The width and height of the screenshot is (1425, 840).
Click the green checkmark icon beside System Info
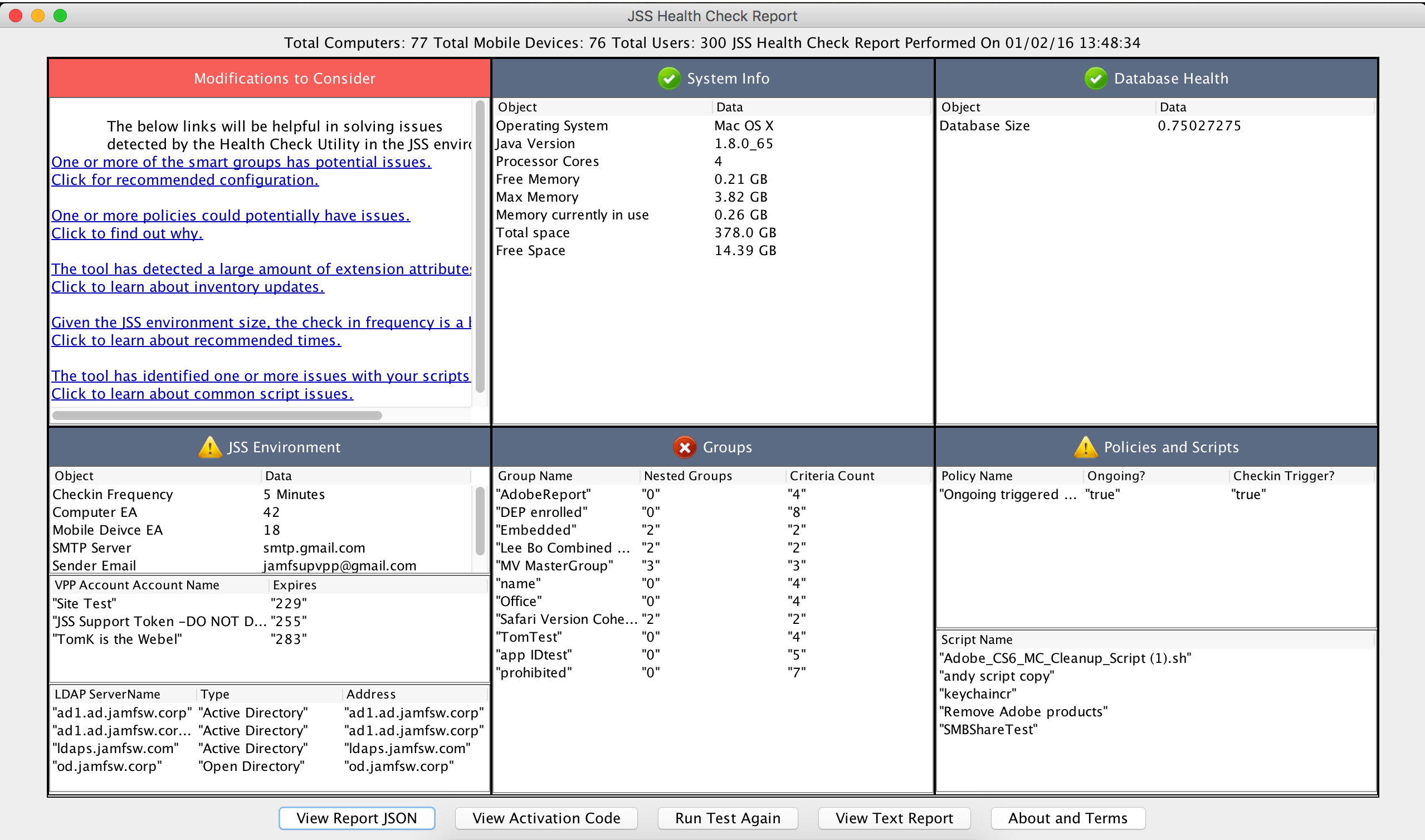click(669, 78)
